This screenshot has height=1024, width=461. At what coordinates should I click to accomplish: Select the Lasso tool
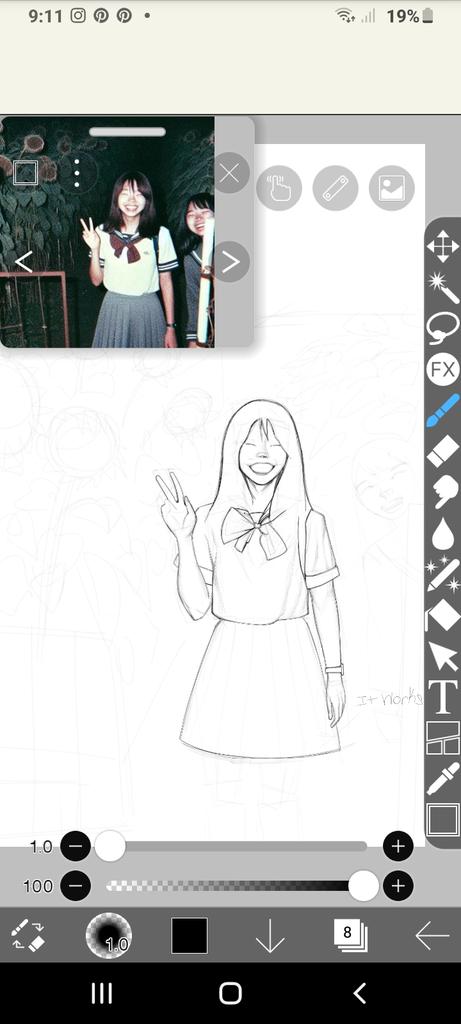tap(443, 328)
